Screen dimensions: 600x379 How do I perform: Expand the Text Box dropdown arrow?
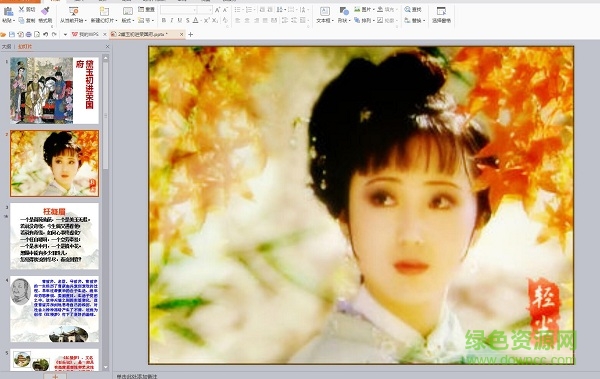333,21
